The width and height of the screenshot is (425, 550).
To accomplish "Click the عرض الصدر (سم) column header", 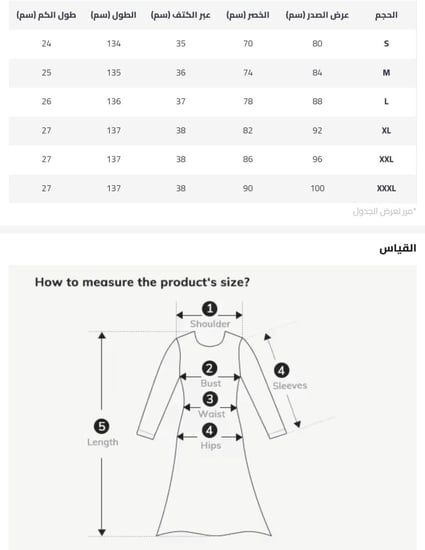I will pos(317,15).
